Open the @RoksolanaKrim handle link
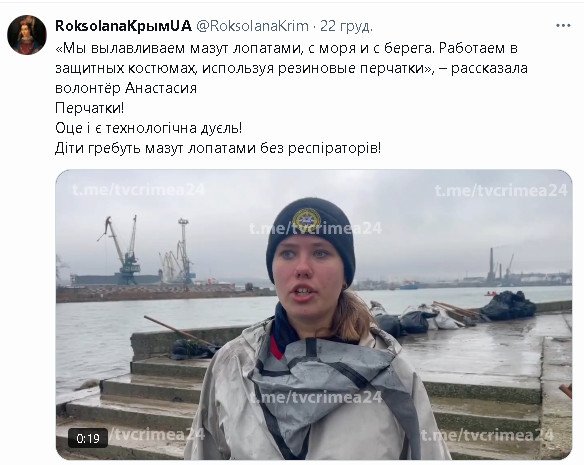584x465 pixels. [253, 26]
